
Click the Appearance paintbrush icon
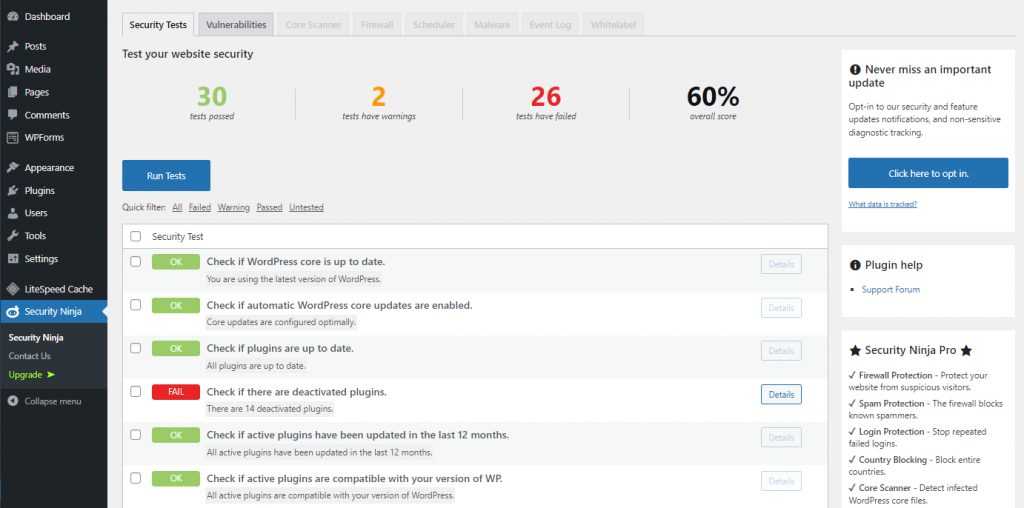pyautogui.click(x=12, y=168)
